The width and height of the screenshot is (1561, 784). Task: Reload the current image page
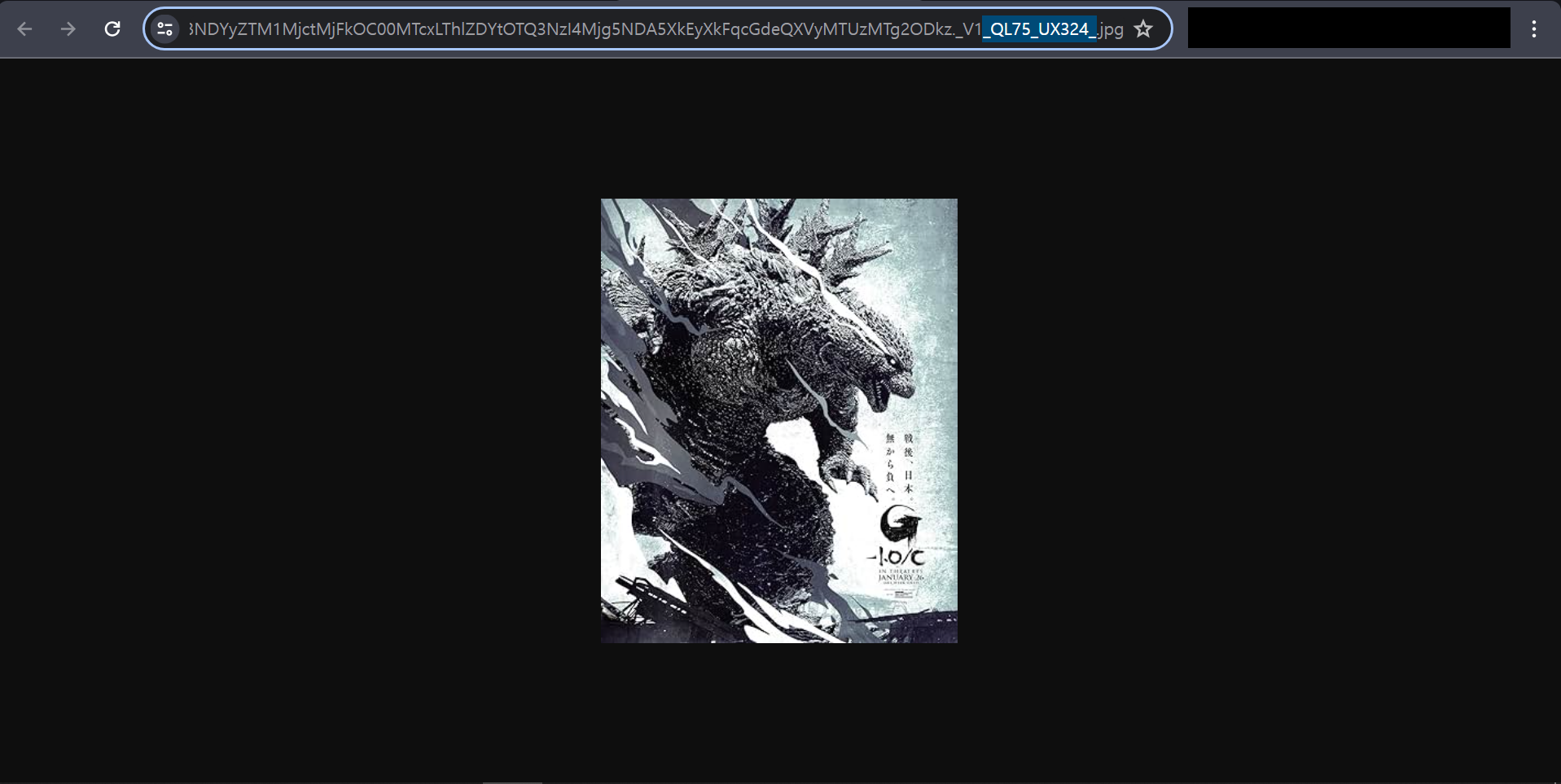pos(112,29)
